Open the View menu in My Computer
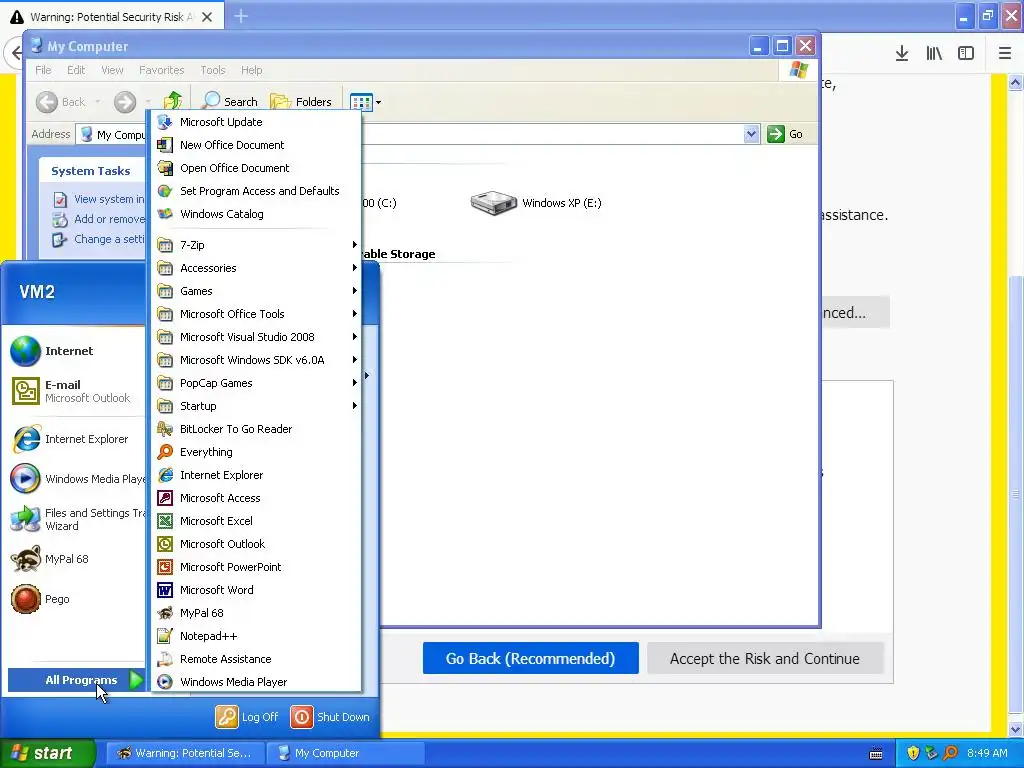The width and height of the screenshot is (1024, 768). coord(112,70)
